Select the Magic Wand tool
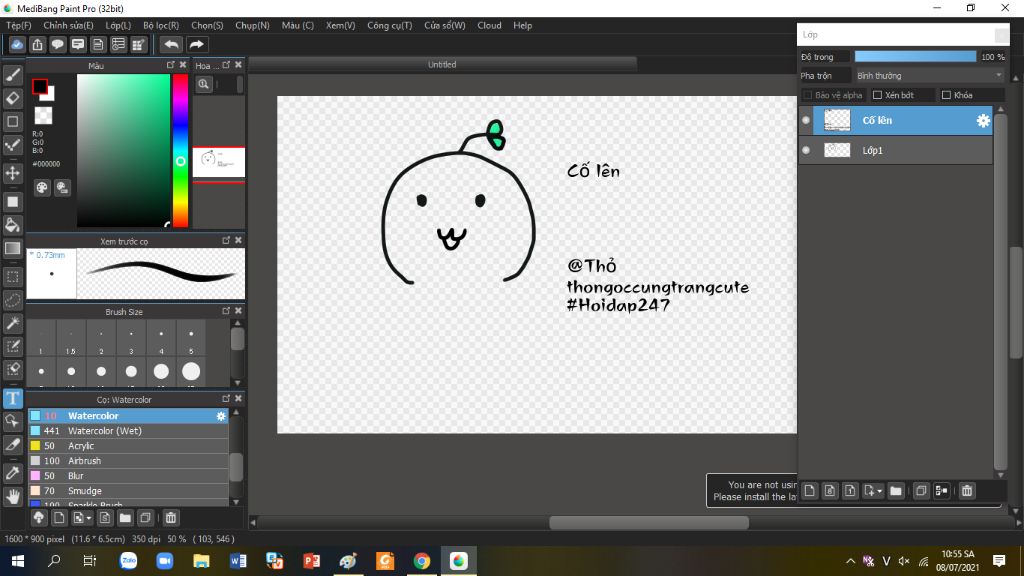This screenshot has width=1024, height=576. pyautogui.click(x=12, y=323)
